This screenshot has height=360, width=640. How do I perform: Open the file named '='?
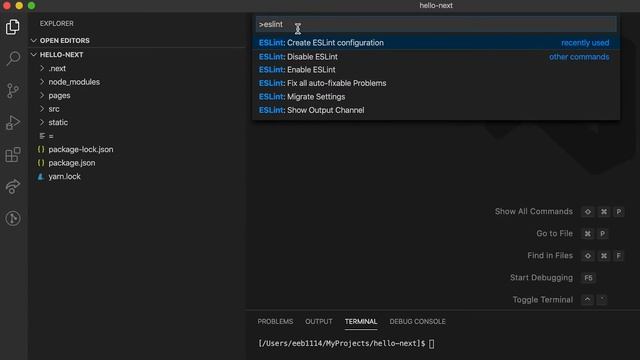(x=51, y=136)
